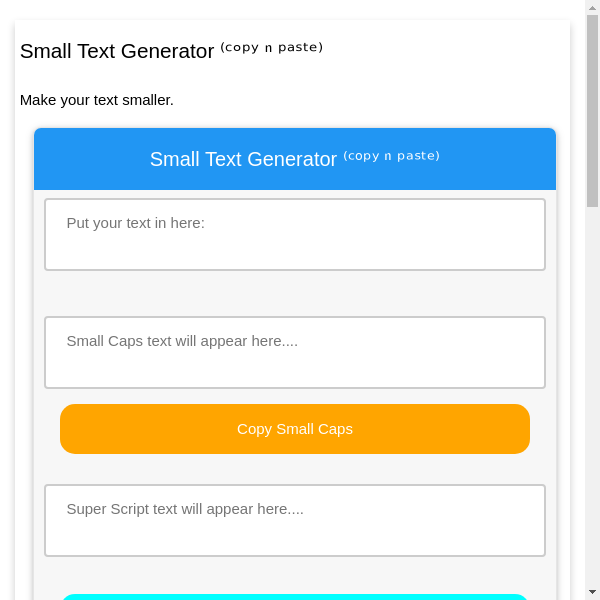Click the empty gap between the top two text boxes
600x600 pixels.
(294, 293)
